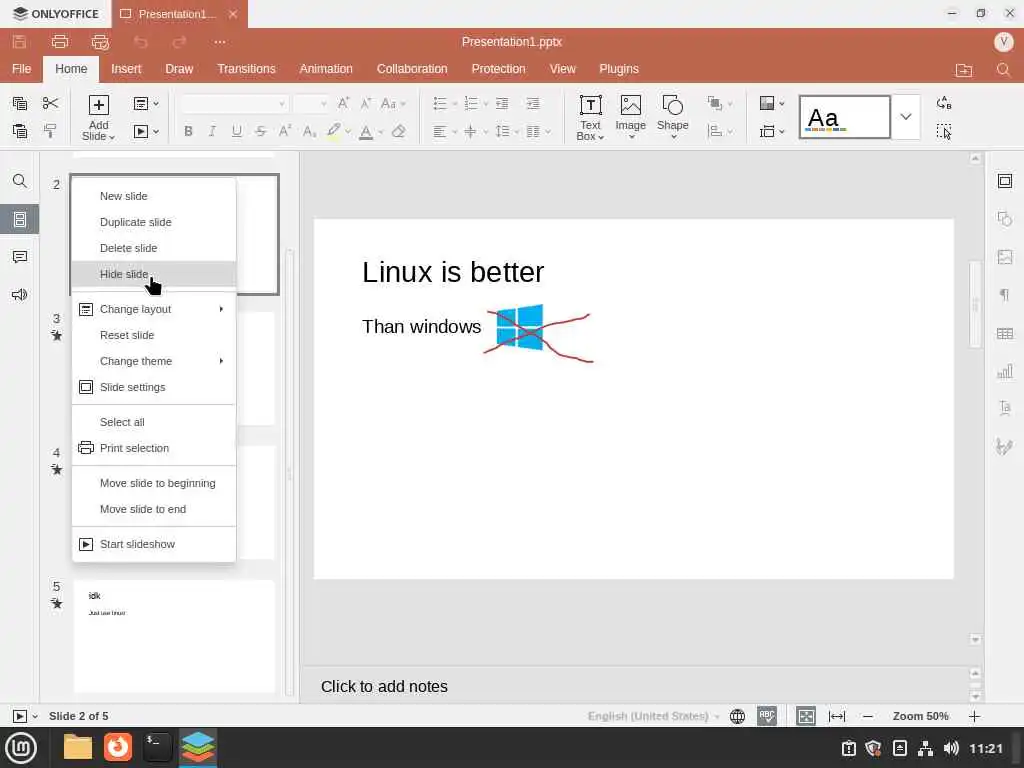Click the Cut scissors icon
The width and height of the screenshot is (1024, 768).
pyautogui.click(x=50, y=103)
